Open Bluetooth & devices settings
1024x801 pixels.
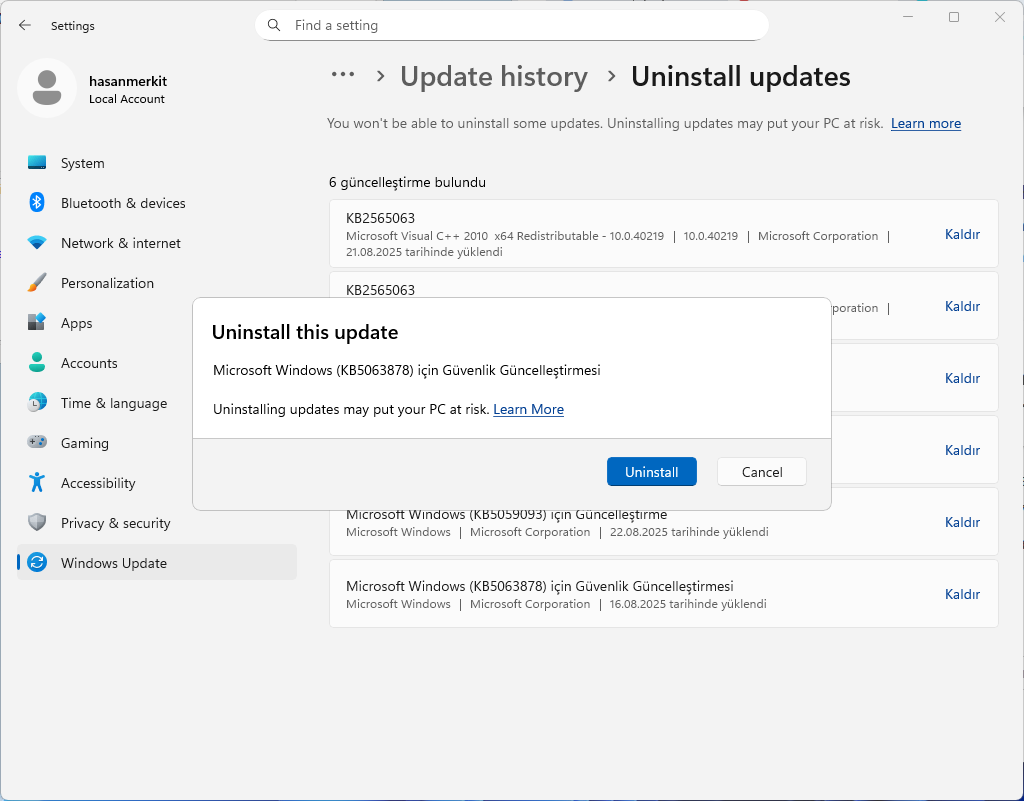[x=157, y=203]
